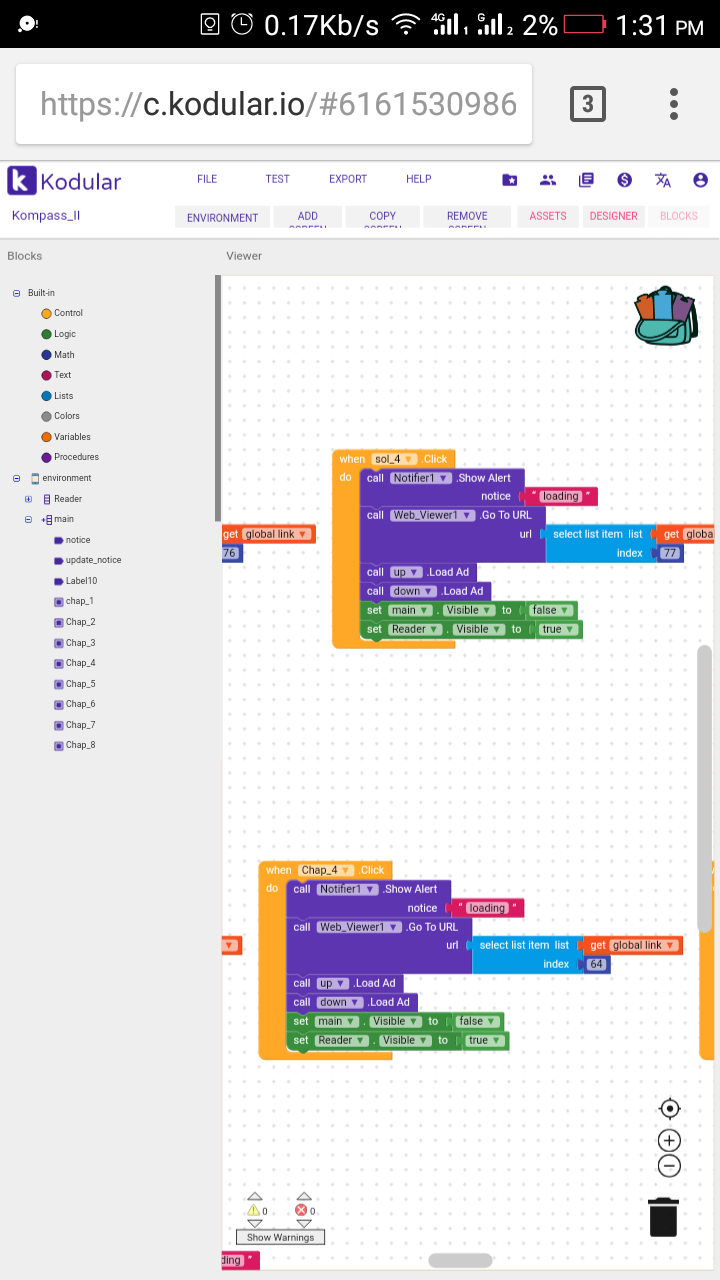Collapse the Built-in tree node
The width and height of the screenshot is (720, 1280).
(x=16, y=293)
